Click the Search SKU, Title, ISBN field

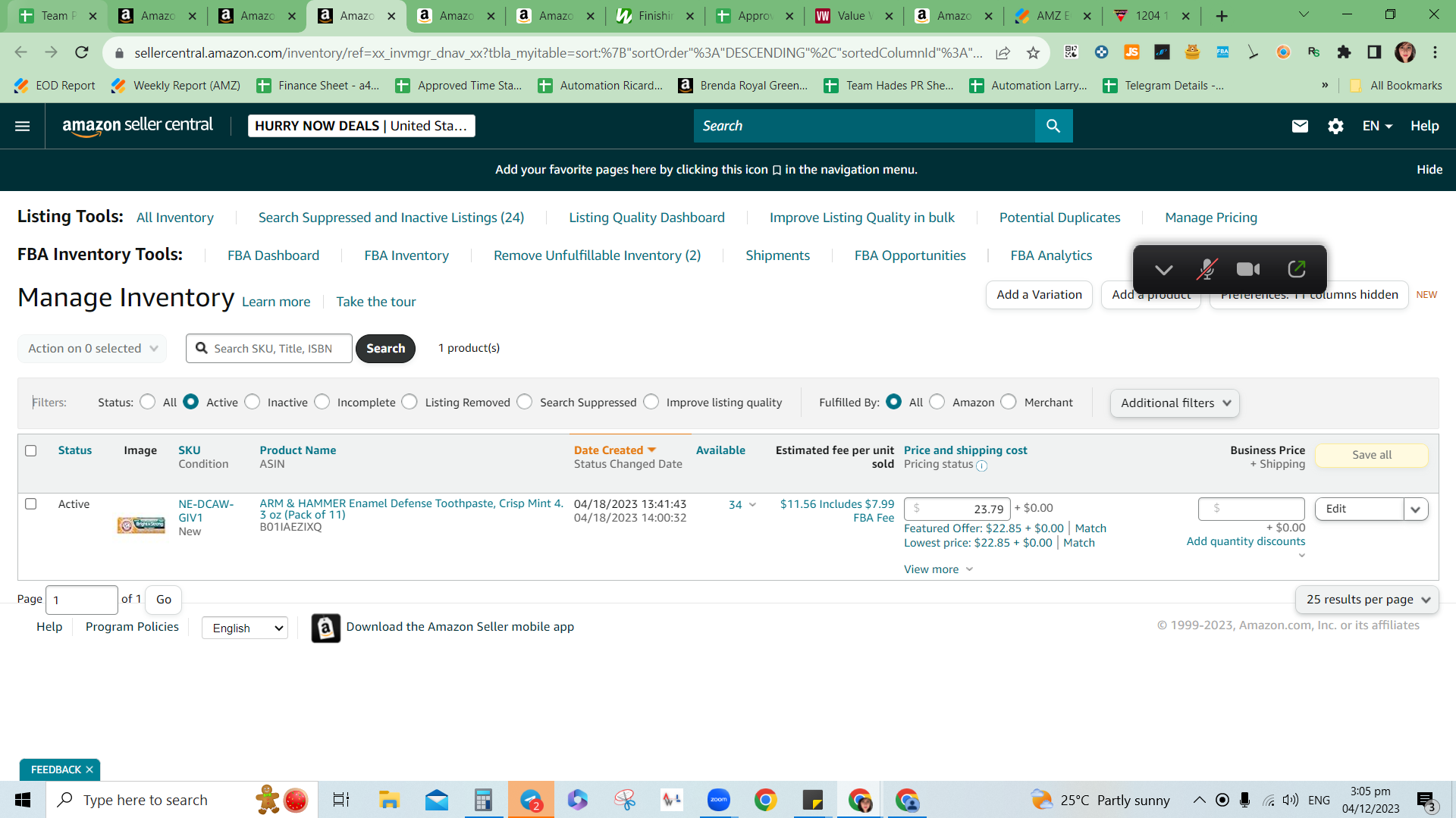269,349
